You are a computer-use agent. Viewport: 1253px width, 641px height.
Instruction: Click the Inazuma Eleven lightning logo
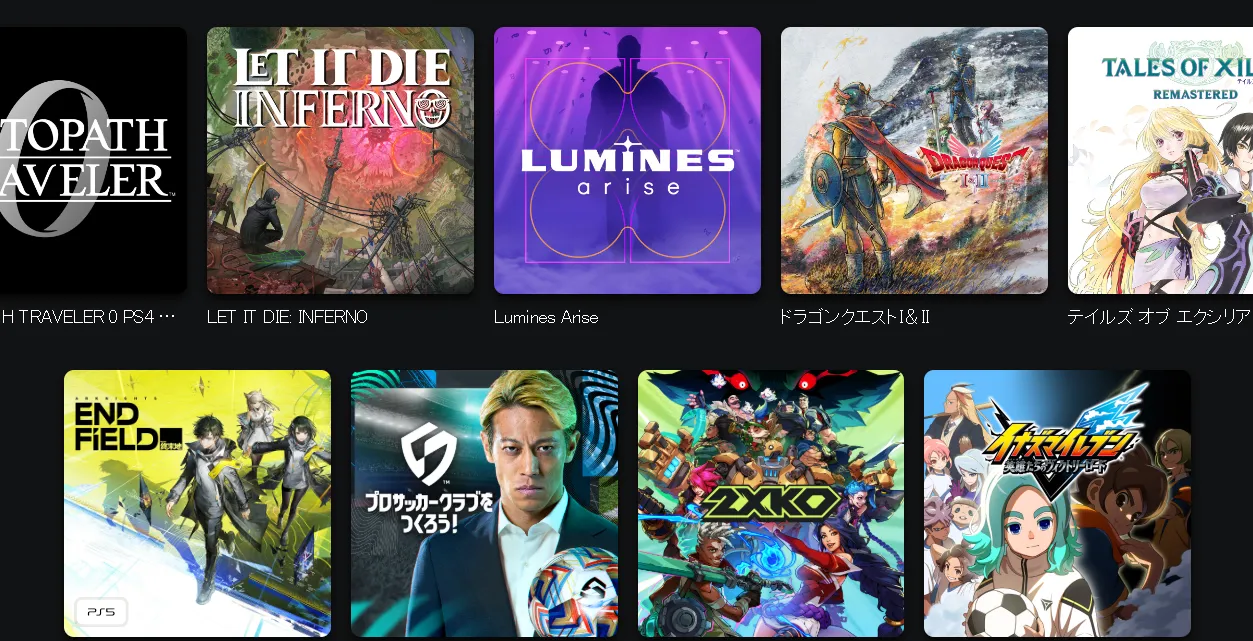tap(1061, 441)
